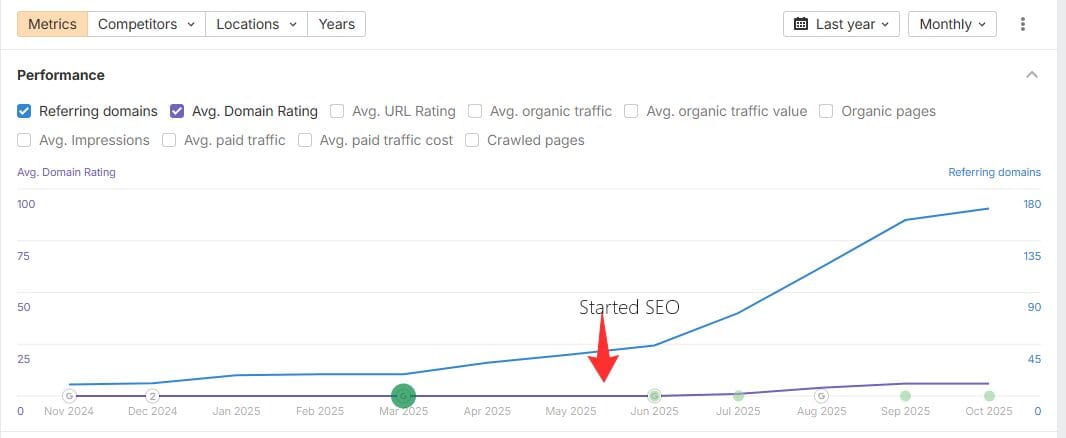Expand the Competitors dropdown tab
The image size is (1066, 438).
point(146,24)
